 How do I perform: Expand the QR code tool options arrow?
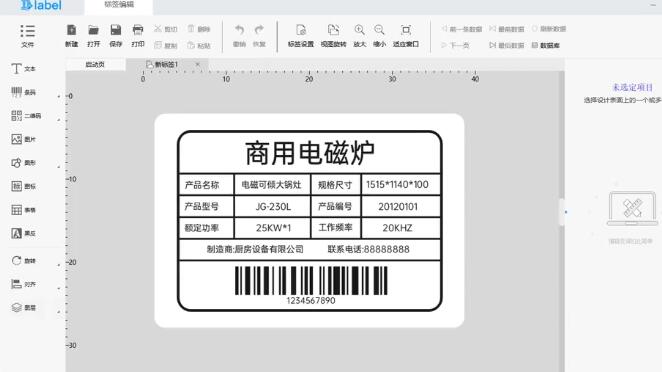pyautogui.click(x=59, y=120)
